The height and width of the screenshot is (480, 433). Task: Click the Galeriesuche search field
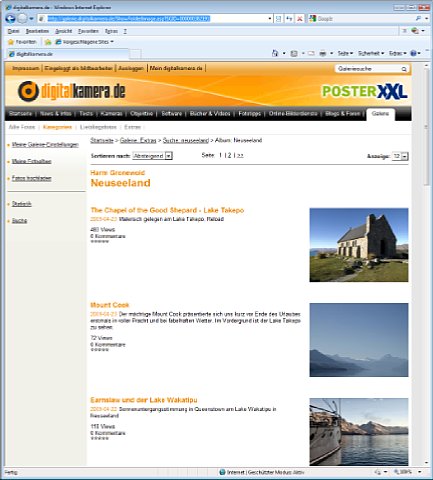[x=368, y=69]
